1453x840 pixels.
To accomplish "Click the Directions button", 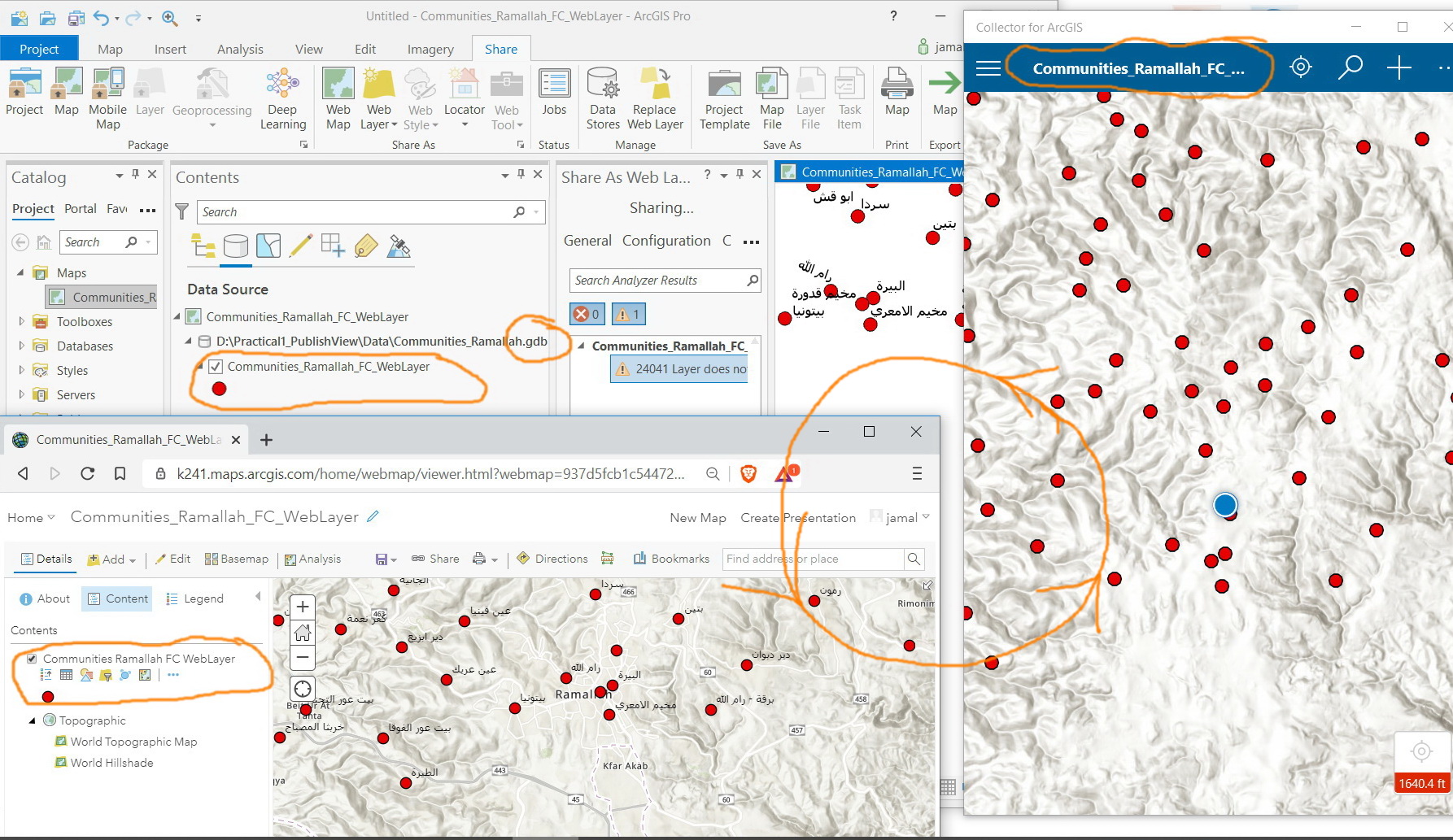I will (x=552, y=559).
